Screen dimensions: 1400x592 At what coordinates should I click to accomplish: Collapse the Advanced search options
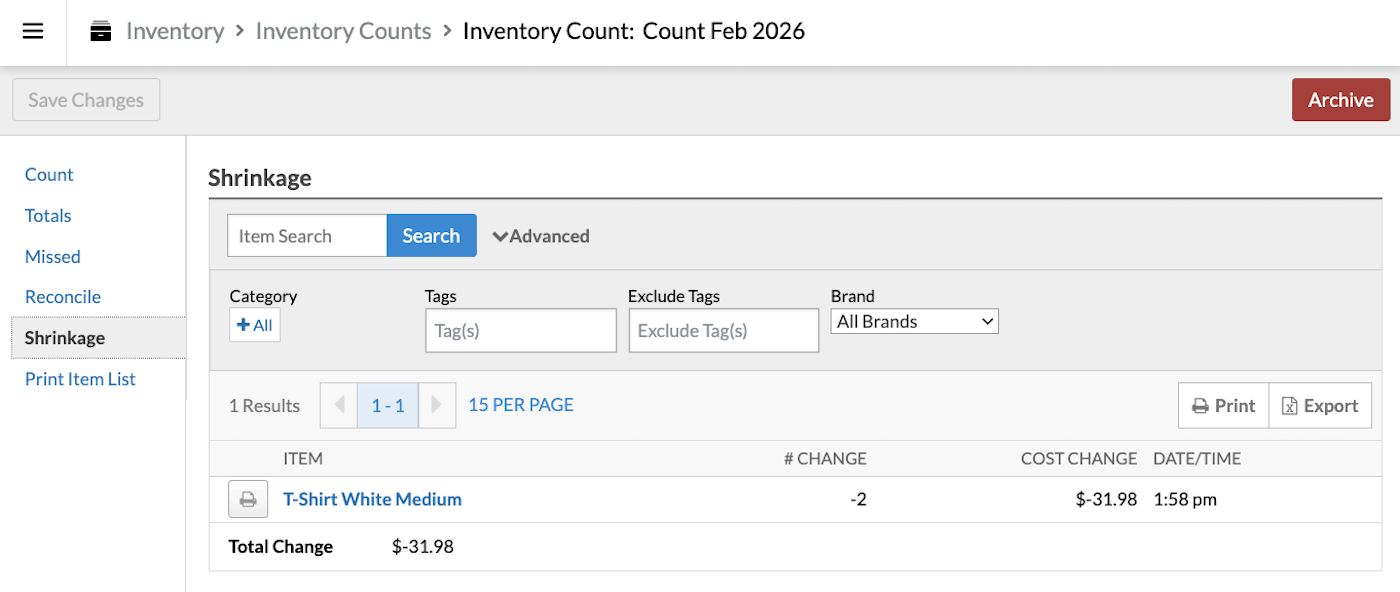[541, 236]
